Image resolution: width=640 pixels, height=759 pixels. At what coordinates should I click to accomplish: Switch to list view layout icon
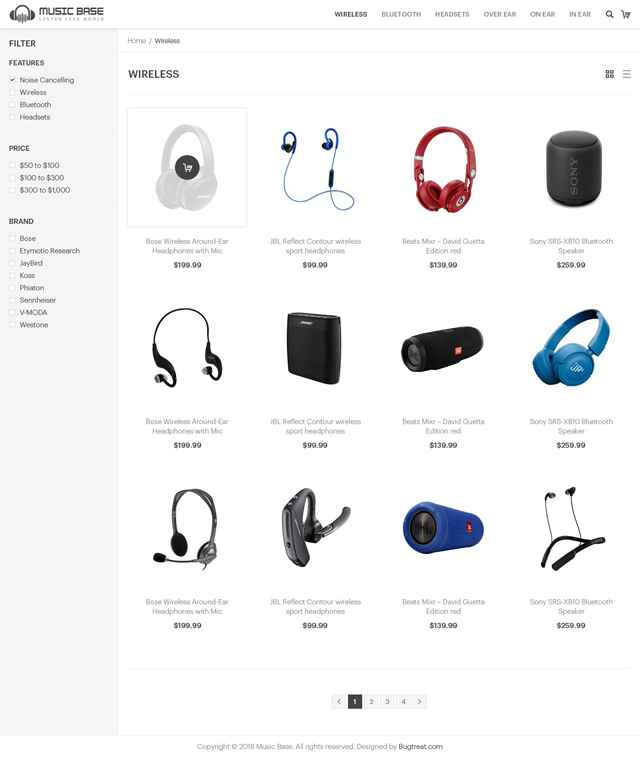click(x=626, y=74)
